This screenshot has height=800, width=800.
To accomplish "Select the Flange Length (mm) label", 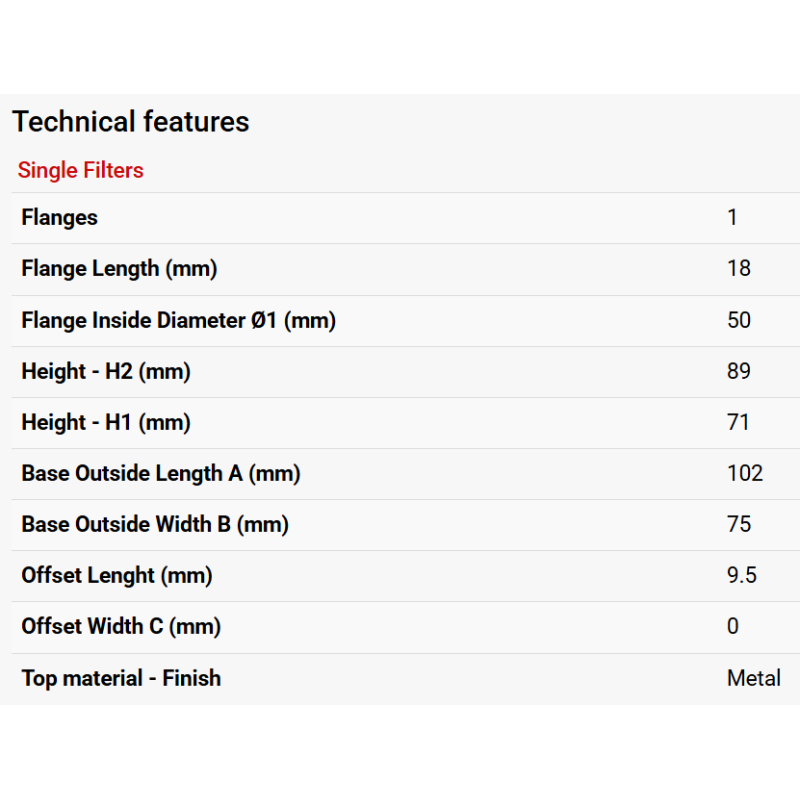I will (x=119, y=269).
